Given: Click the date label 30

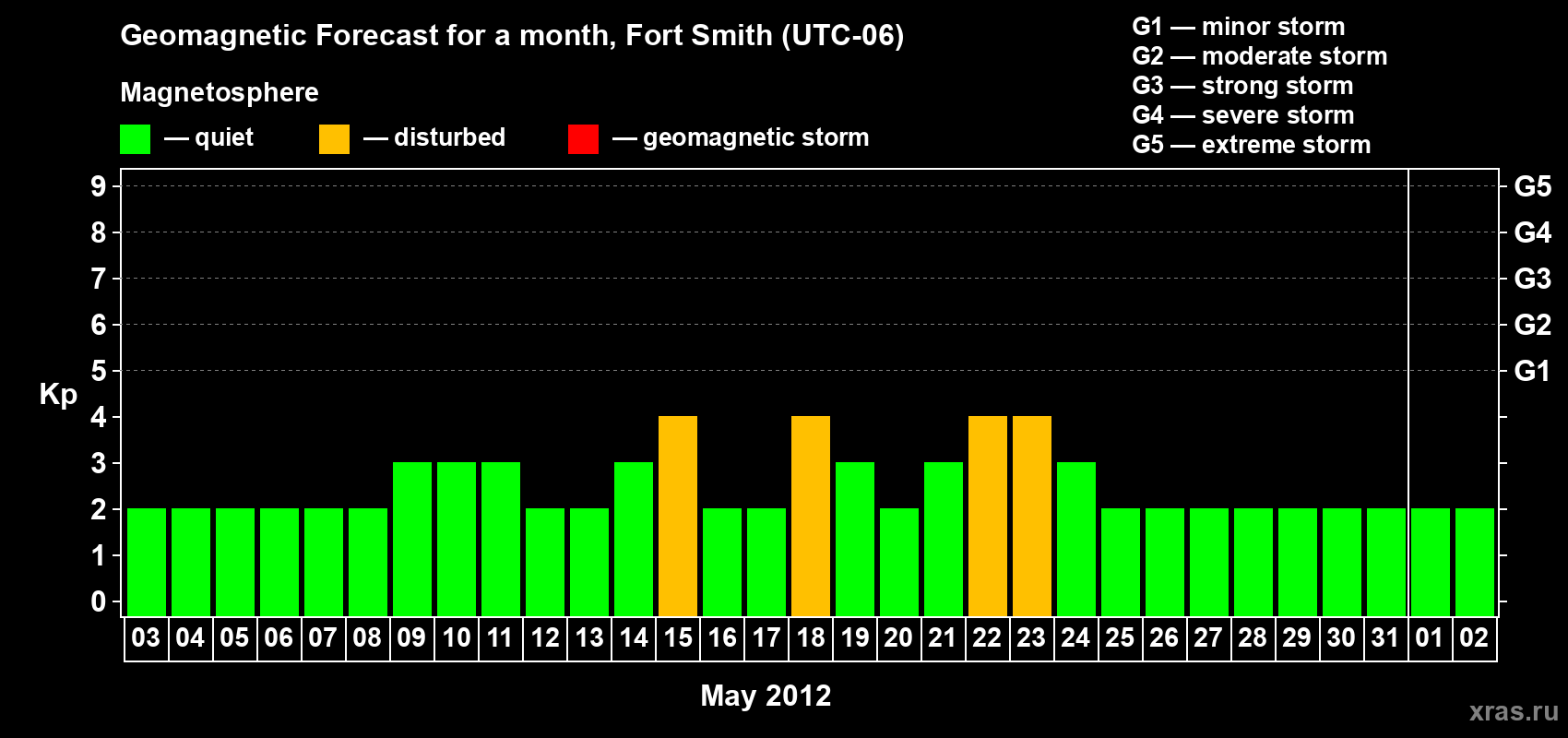Looking at the screenshot, I should pos(1341,637).
